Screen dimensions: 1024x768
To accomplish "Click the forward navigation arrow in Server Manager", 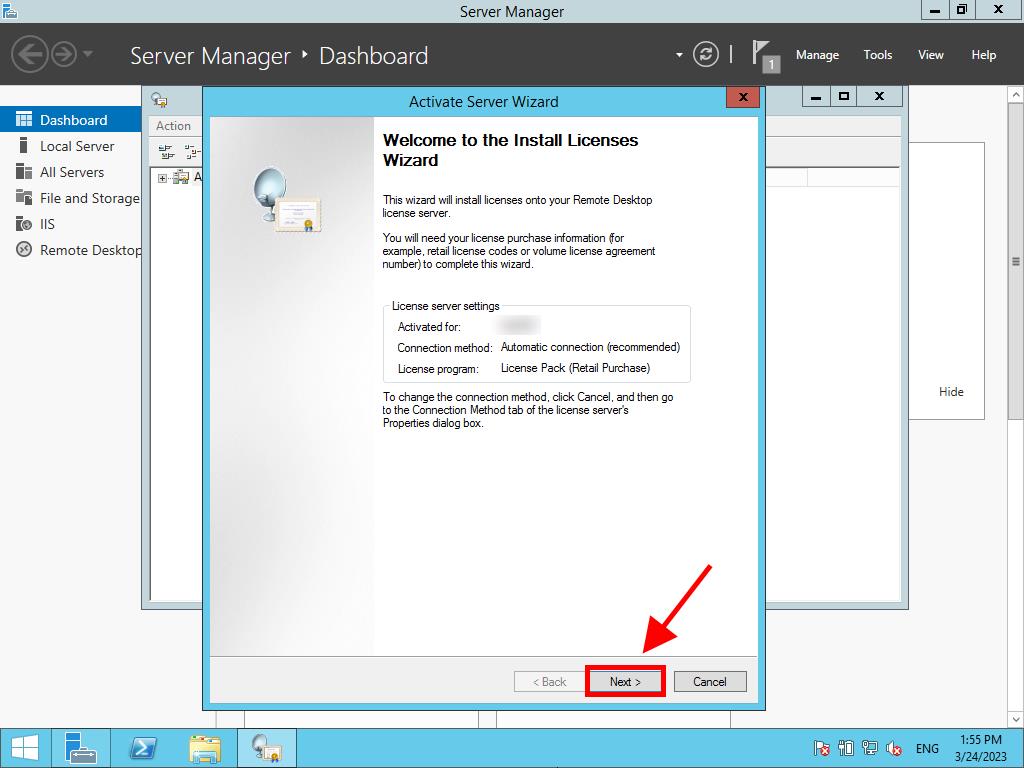I will click(x=64, y=54).
